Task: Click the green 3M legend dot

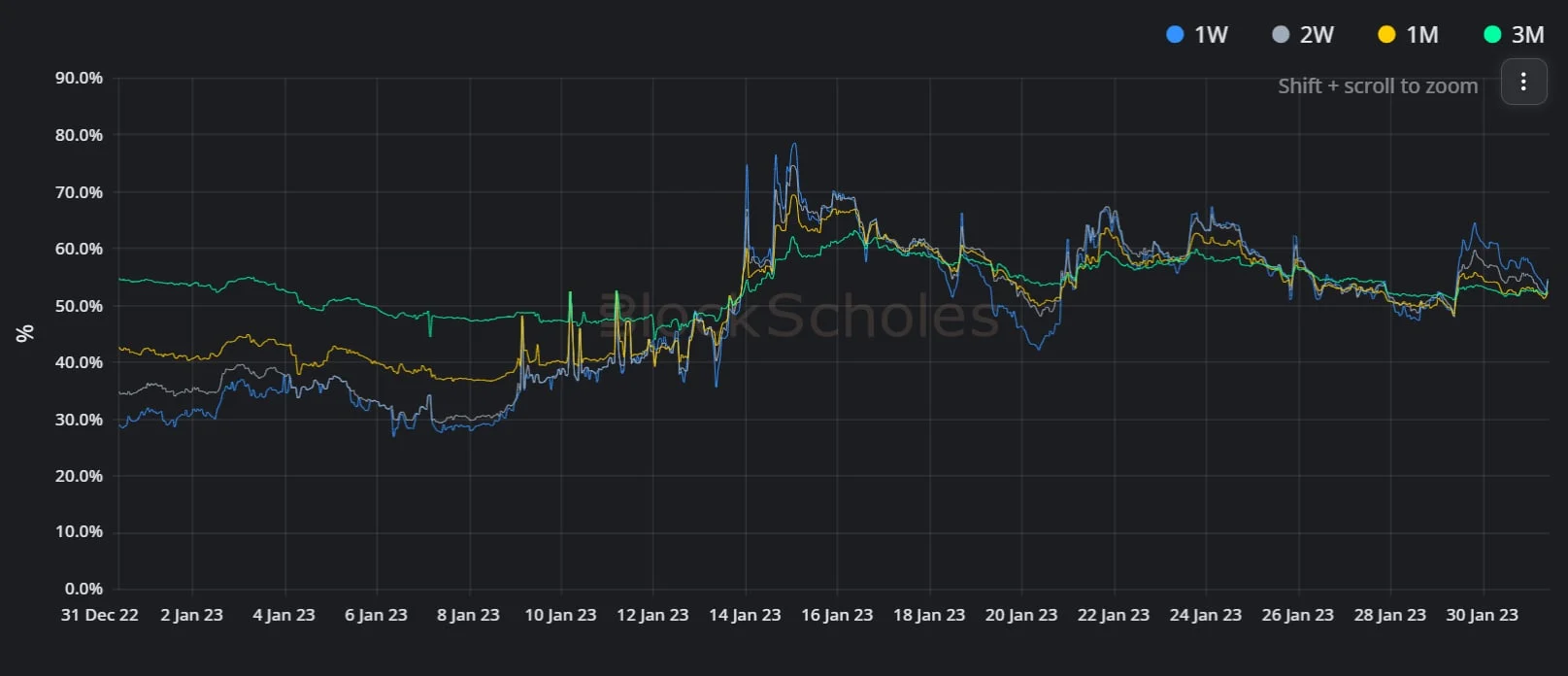Action: [1492, 35]
